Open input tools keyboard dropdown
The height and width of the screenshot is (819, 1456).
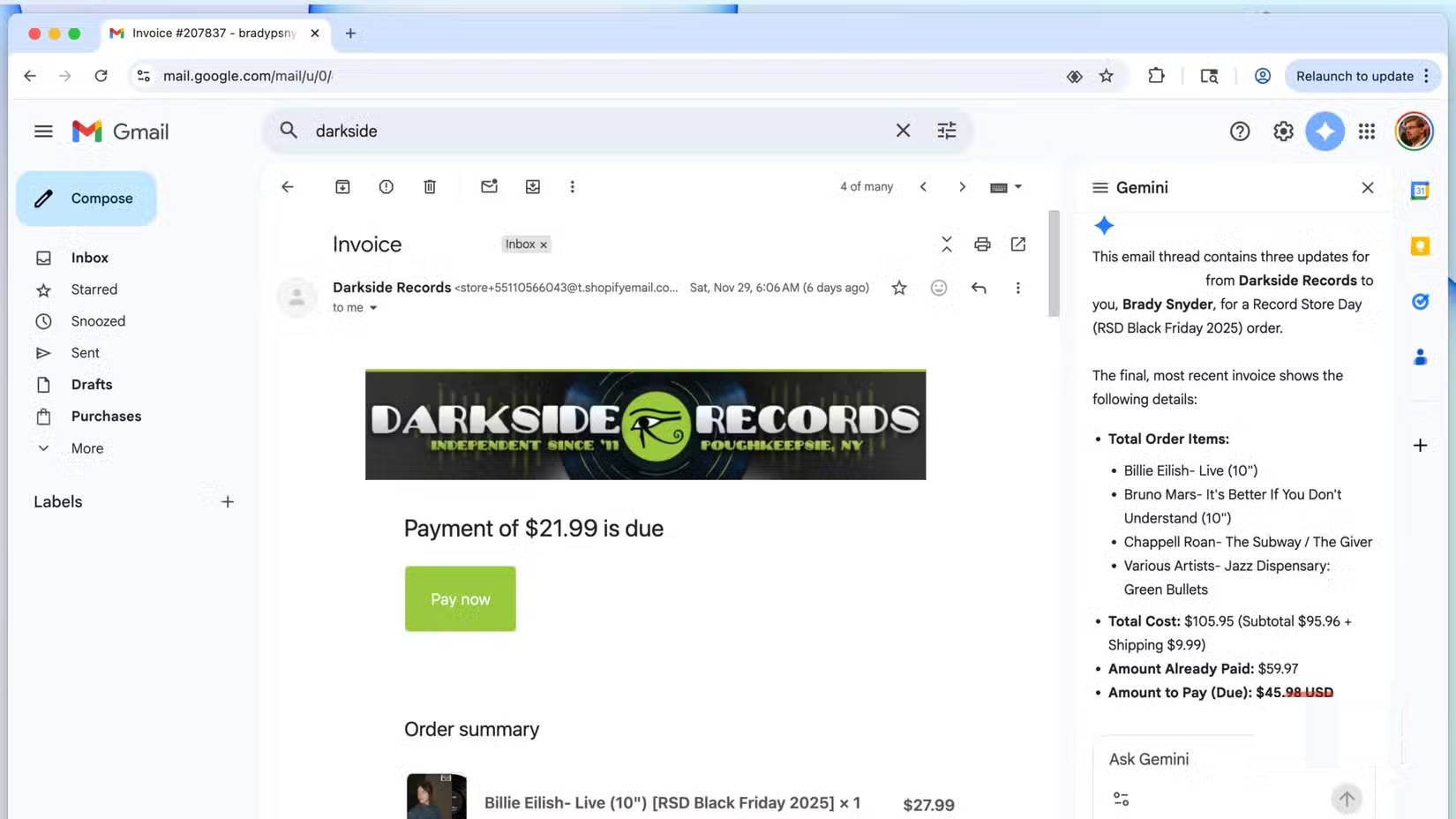point(1006,187)
